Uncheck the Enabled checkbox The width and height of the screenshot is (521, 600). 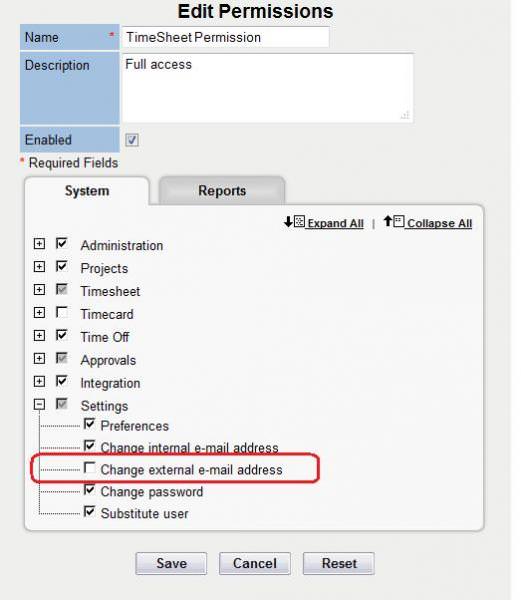click(132, 140)
